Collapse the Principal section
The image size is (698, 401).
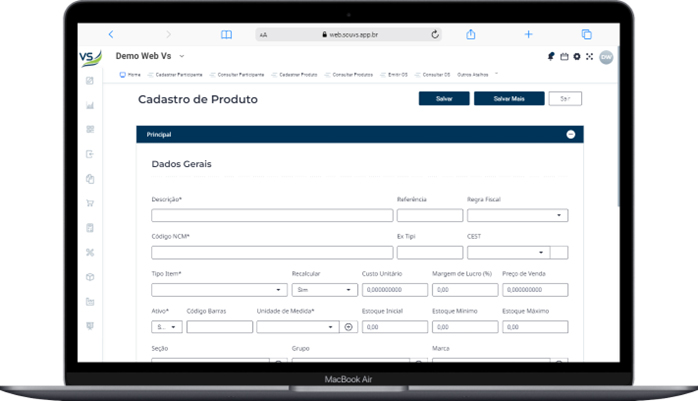(571, 134)
